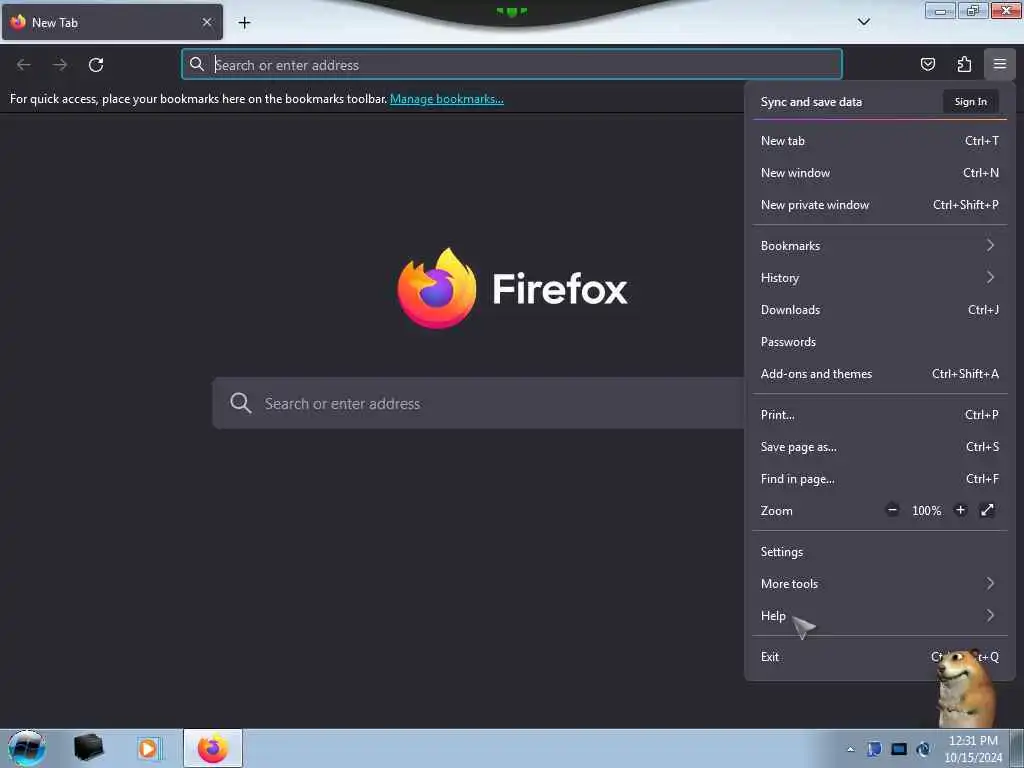Focus the top address bar field
This screenshot has width=1024, height=768.
pos(512,64)
